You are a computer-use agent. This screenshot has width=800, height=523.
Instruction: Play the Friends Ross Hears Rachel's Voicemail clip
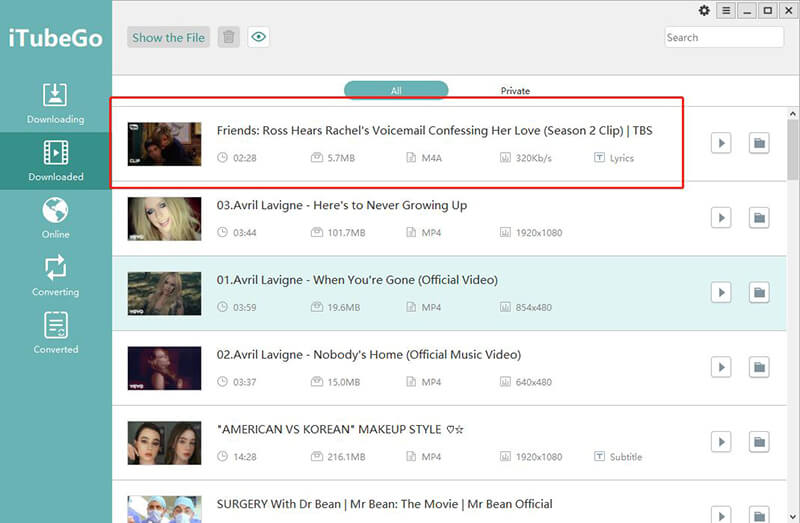(x=721, y=143)
